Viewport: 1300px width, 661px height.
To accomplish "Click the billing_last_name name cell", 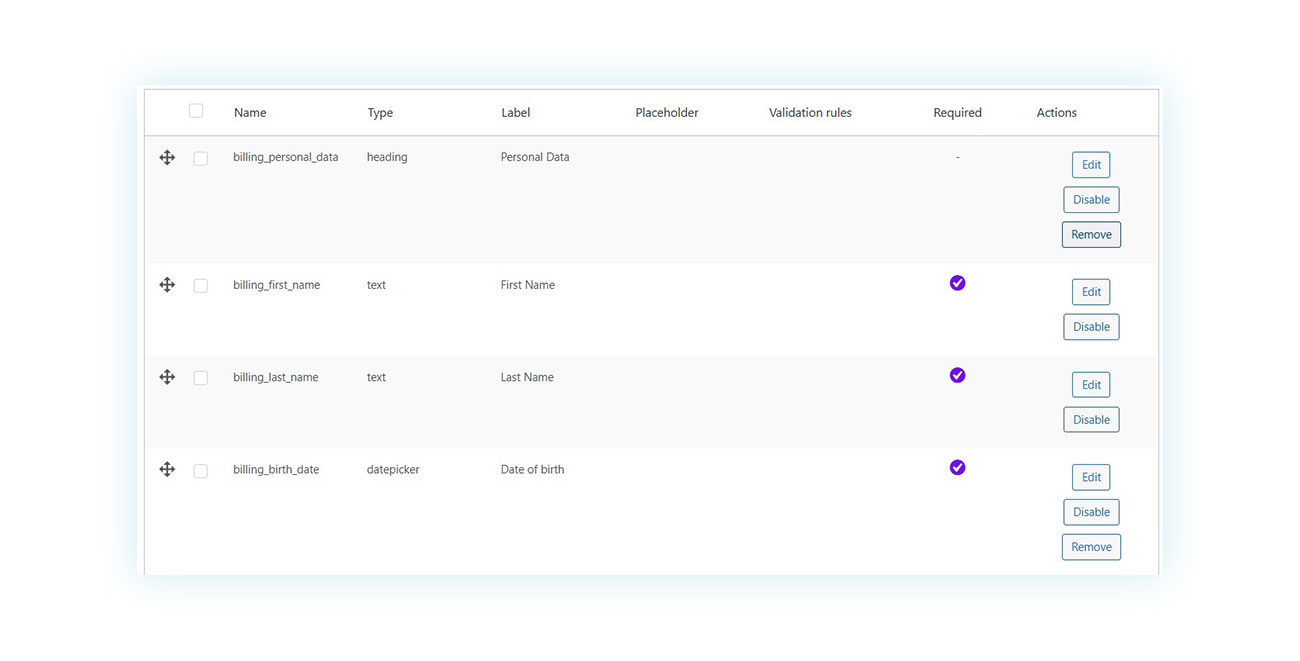I will coord(276,377).
